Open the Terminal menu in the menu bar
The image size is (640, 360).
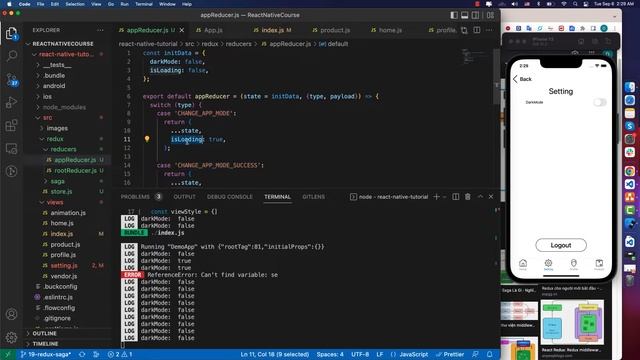pyautogui.click(x=144, y=4)
